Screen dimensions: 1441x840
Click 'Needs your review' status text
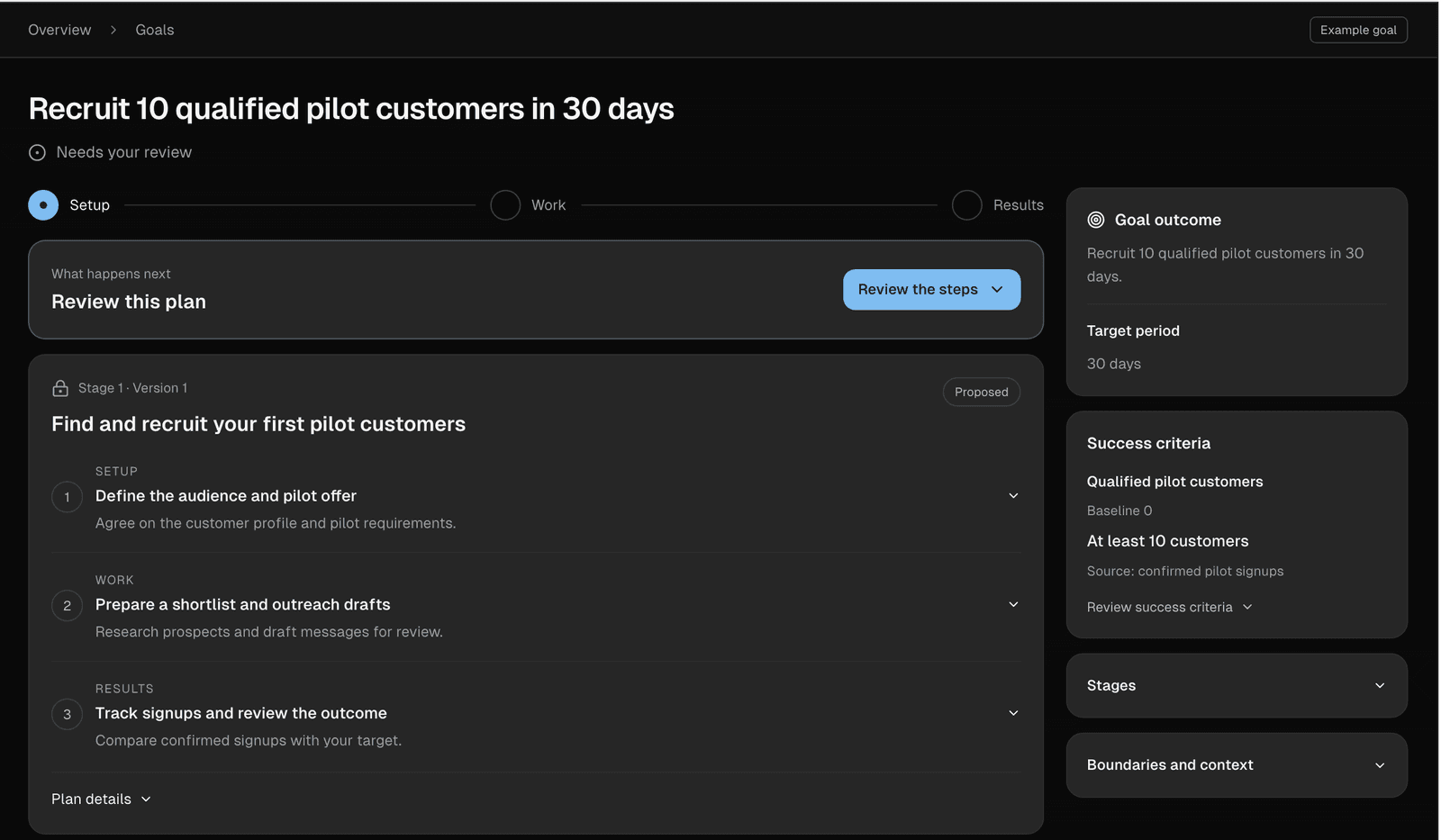tap(124, 152)
